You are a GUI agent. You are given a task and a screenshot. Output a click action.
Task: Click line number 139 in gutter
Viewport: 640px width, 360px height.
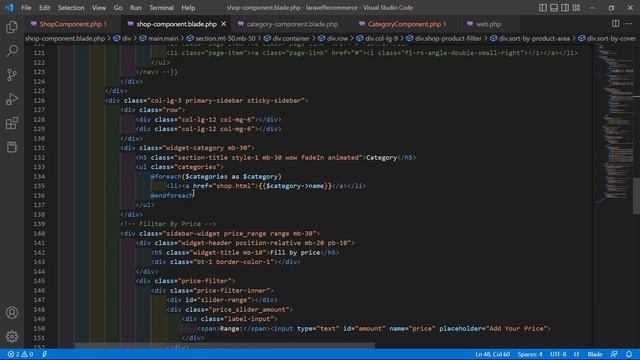tap(39, 224)
